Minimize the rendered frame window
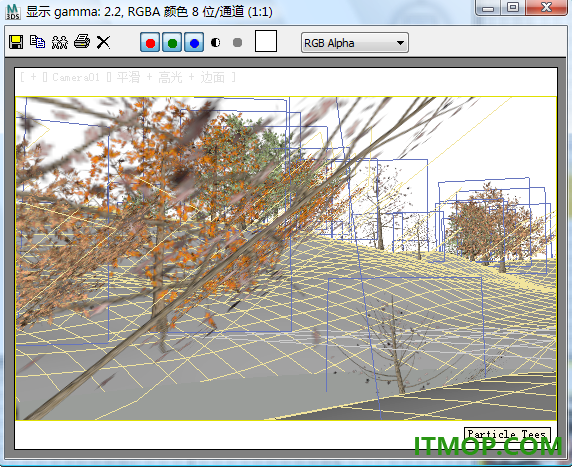The image size is (572, 469). pos(488,8)
